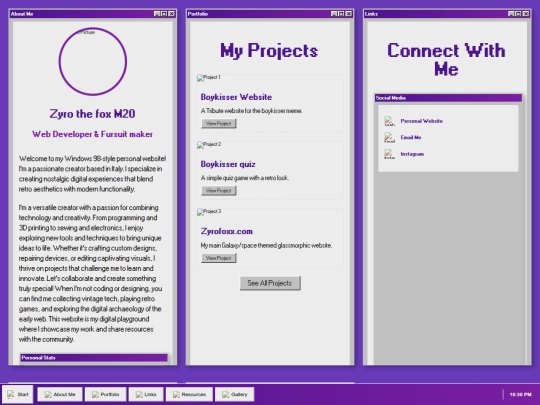Click the Project 3 image
540x405 pixels.
point(209,212)
